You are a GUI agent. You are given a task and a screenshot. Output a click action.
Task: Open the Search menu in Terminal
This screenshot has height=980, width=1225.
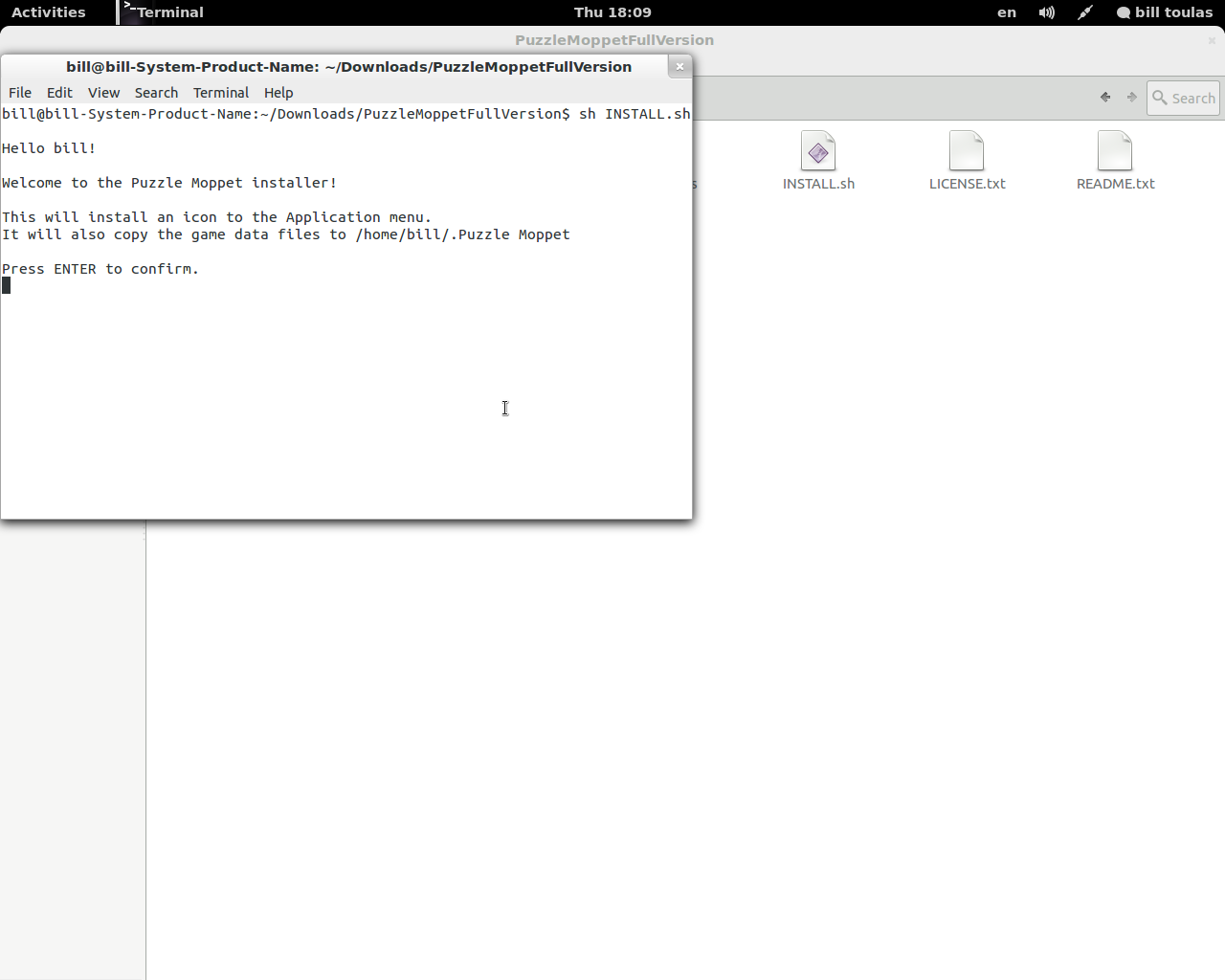click(156, 93)
